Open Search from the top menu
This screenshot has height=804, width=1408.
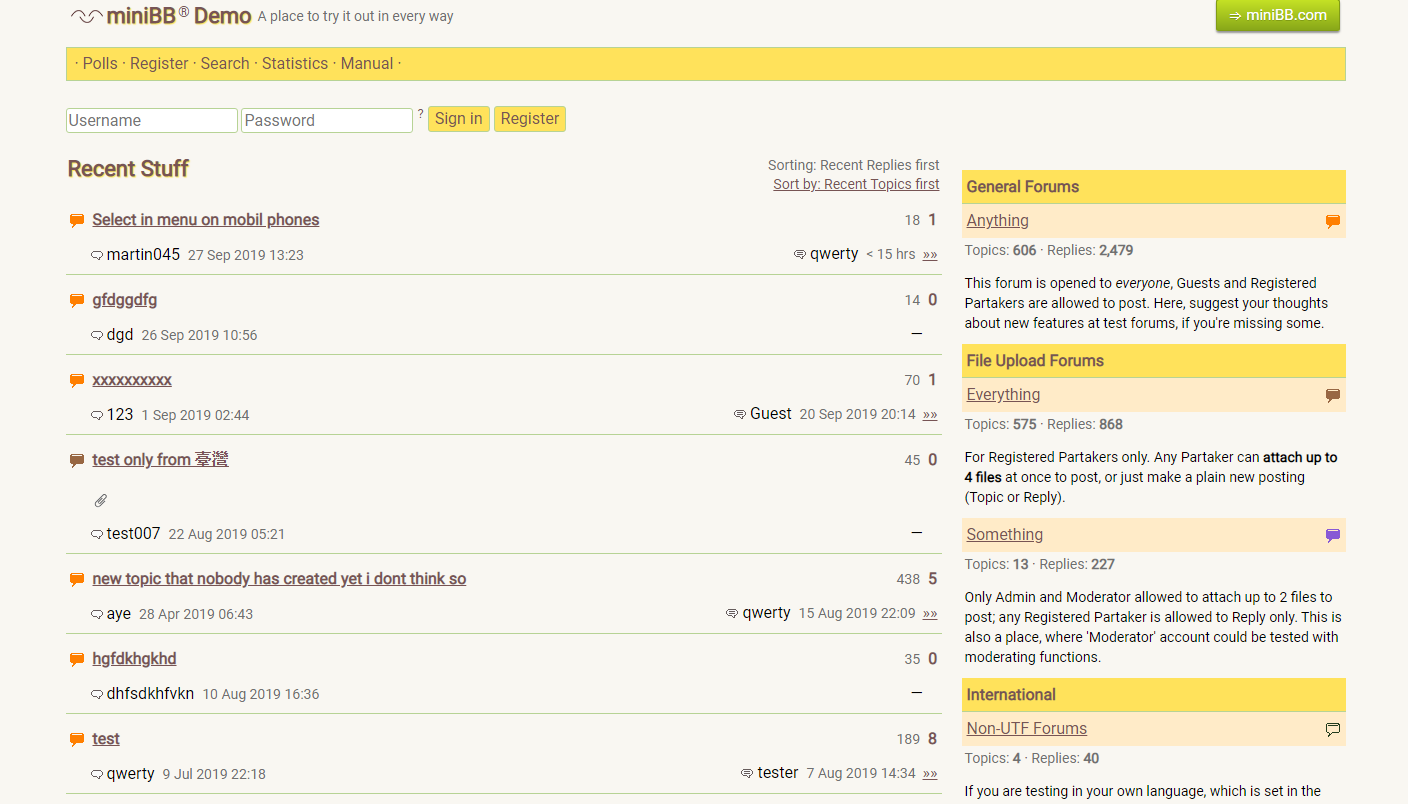click(224, 64)
